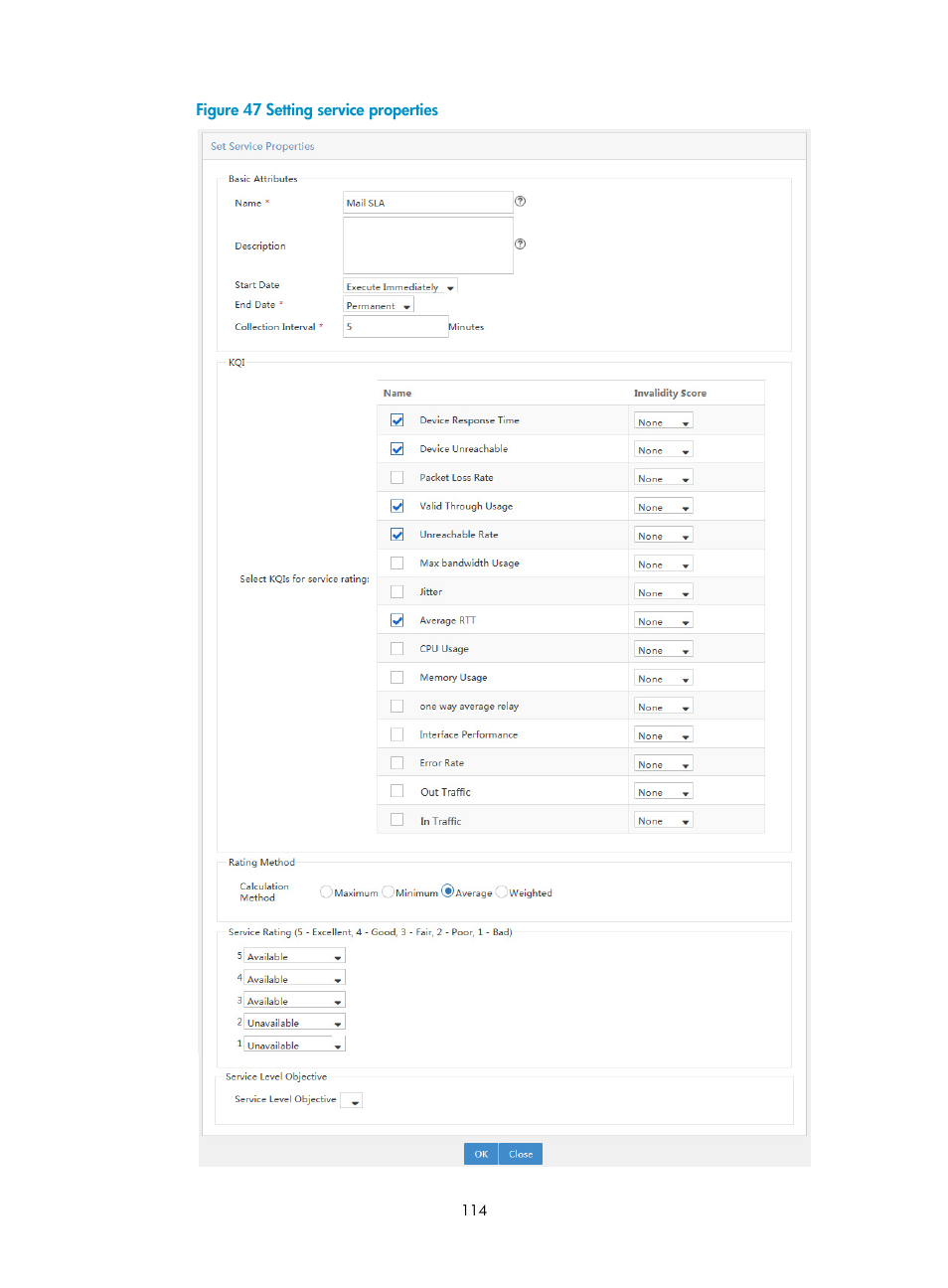
Task: Click inside the Description text area
Action: point(428,245)
